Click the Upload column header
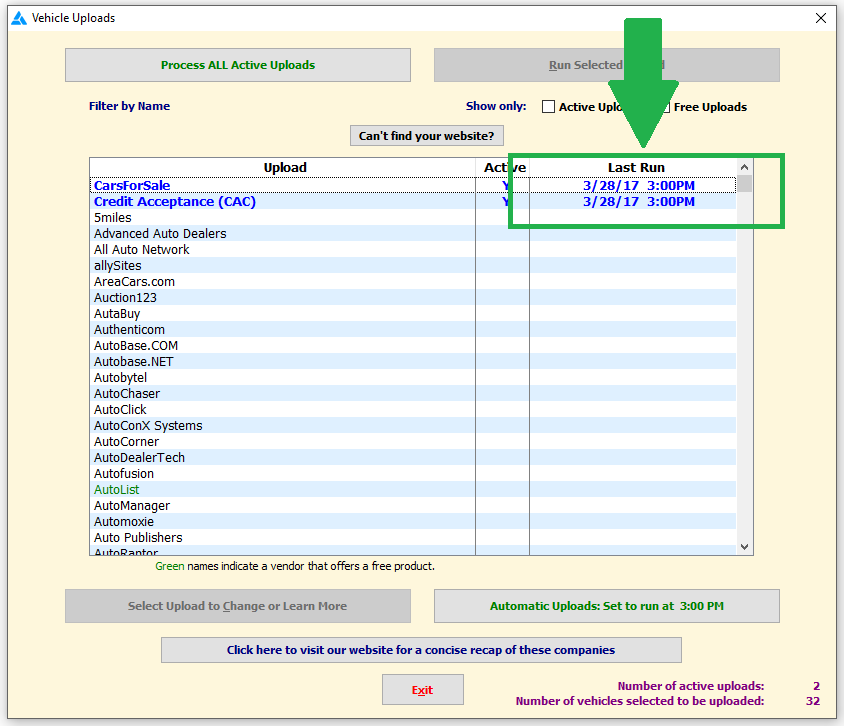This screenshot has height=726, width=844. 283,167
